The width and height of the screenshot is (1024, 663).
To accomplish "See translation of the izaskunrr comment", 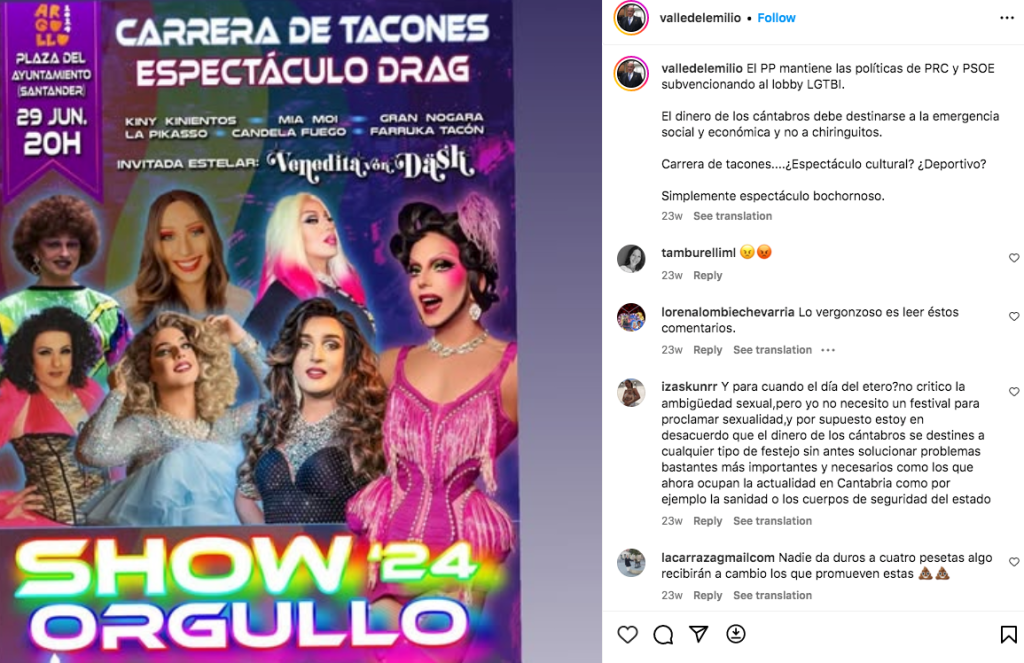I will click(x=772, y=521).
